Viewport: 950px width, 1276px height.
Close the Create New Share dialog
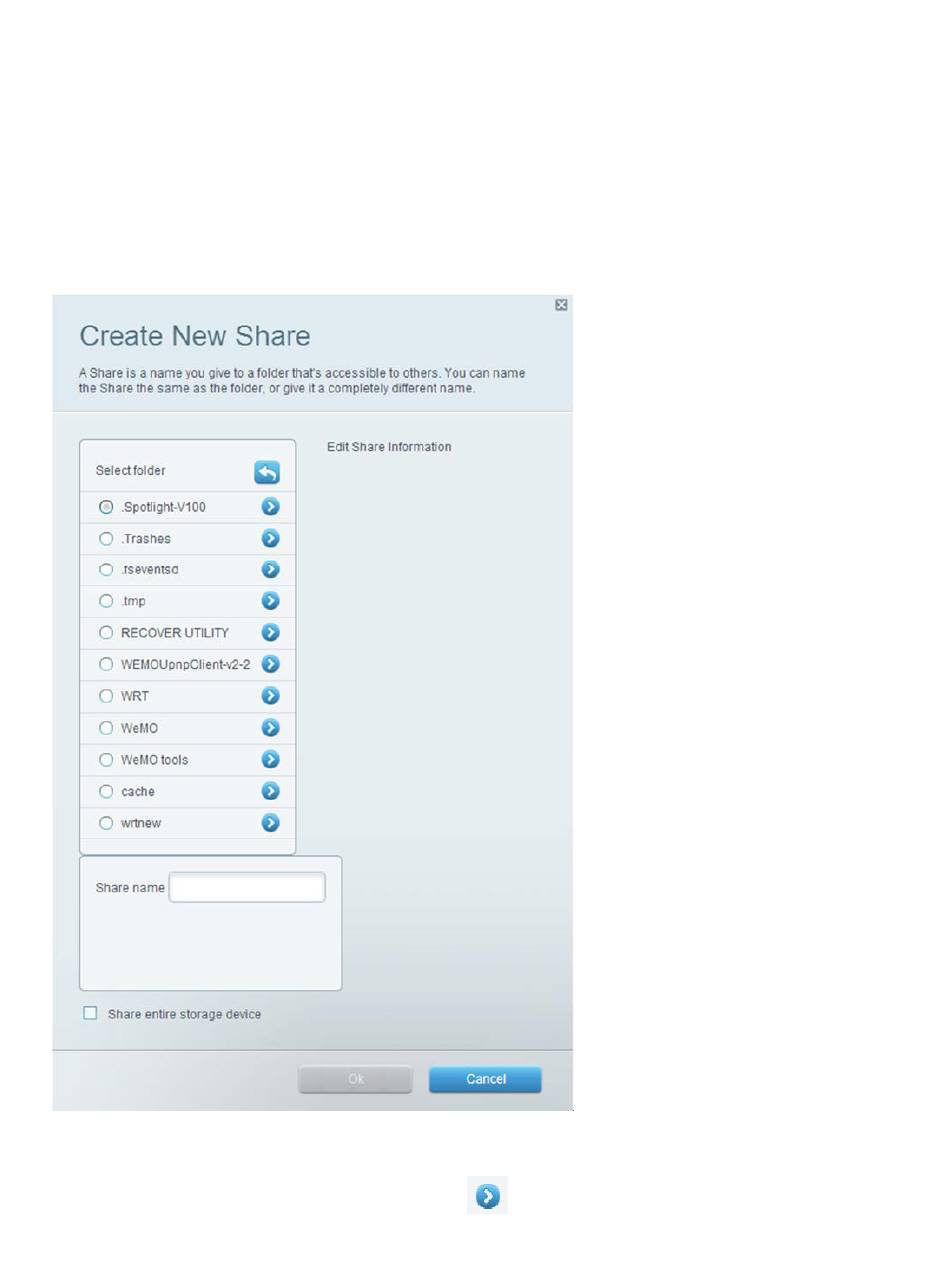point(561,305)
